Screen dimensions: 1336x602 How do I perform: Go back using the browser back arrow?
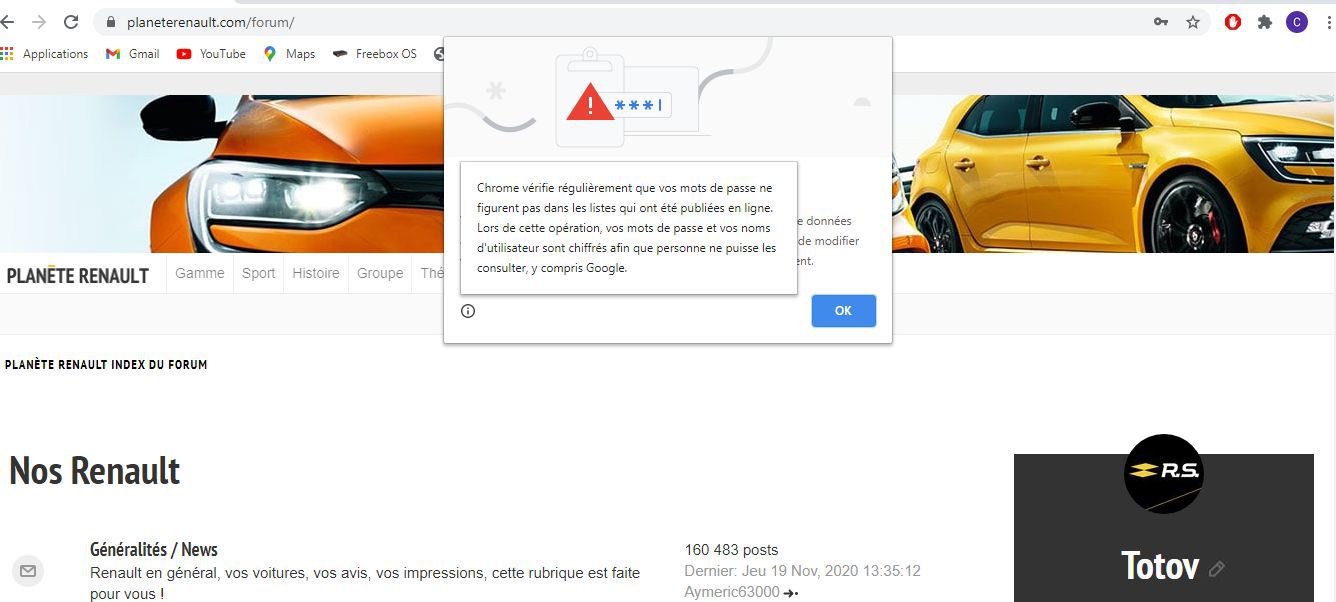(7, 22)
